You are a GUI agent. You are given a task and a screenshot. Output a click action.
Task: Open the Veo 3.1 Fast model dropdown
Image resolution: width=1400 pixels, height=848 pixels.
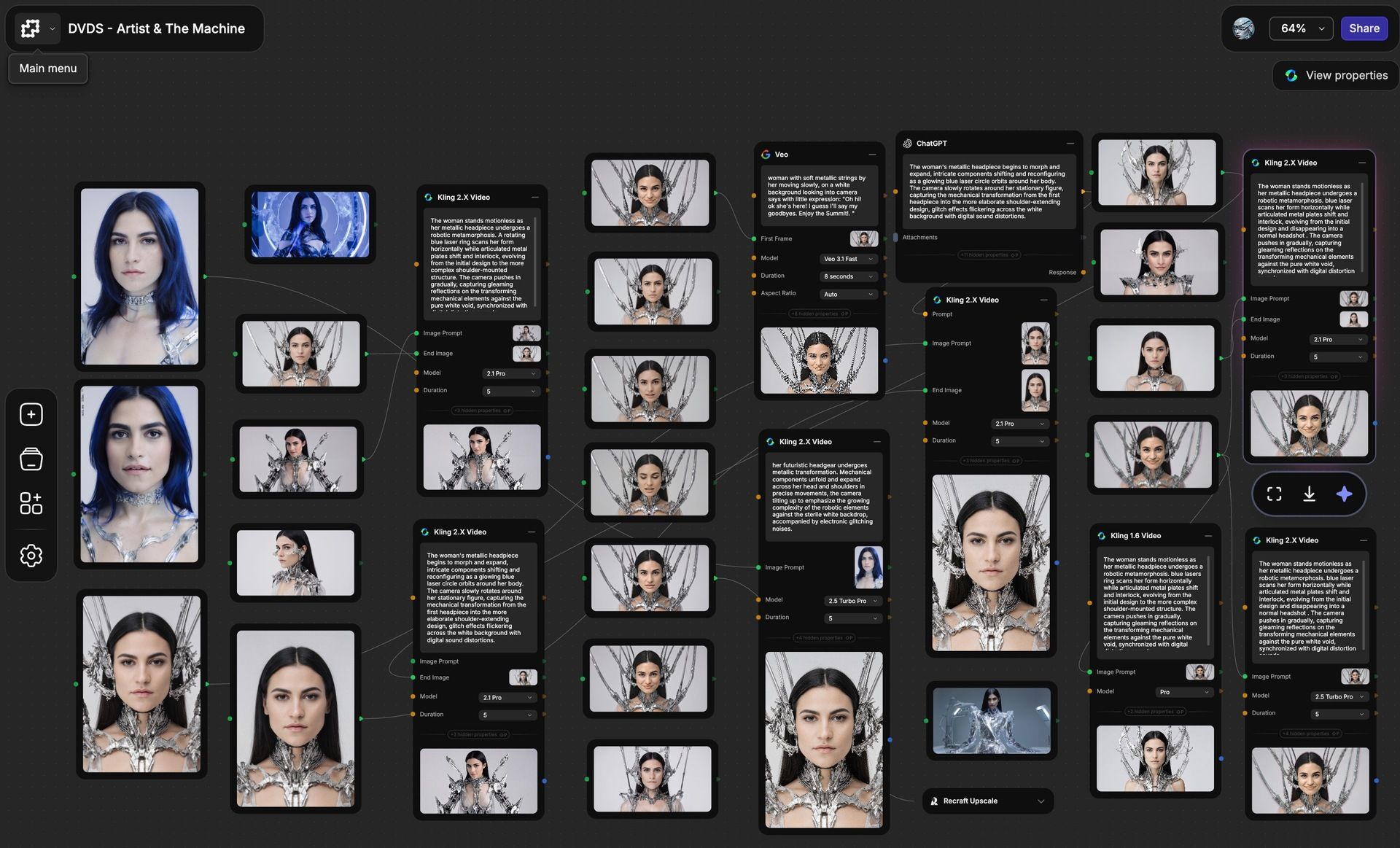coord(848,259)
